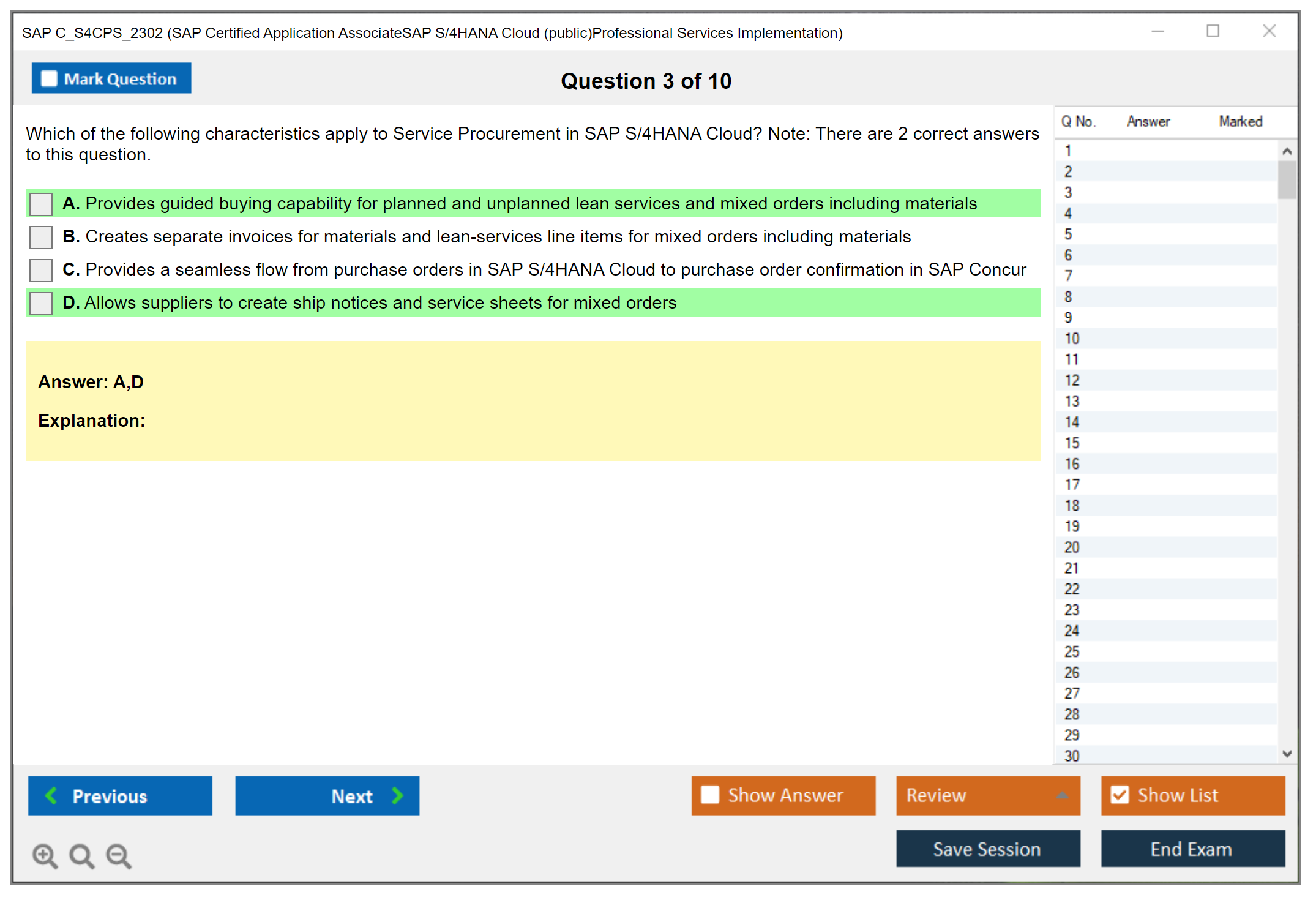Click the Marked column header
The image size is (1316, 900).
point(1240,121)
